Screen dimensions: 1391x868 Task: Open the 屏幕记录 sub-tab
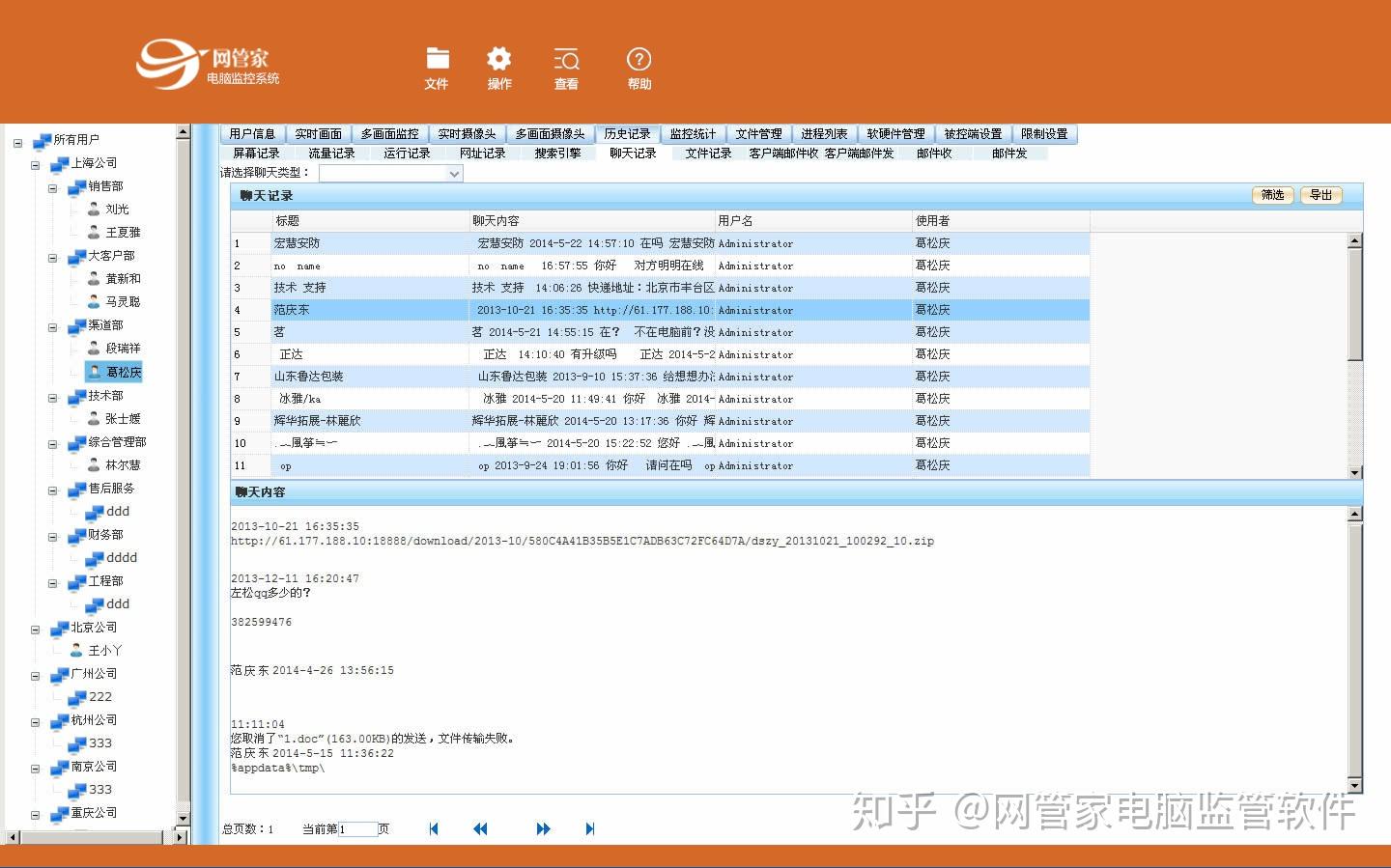[256, 154]
